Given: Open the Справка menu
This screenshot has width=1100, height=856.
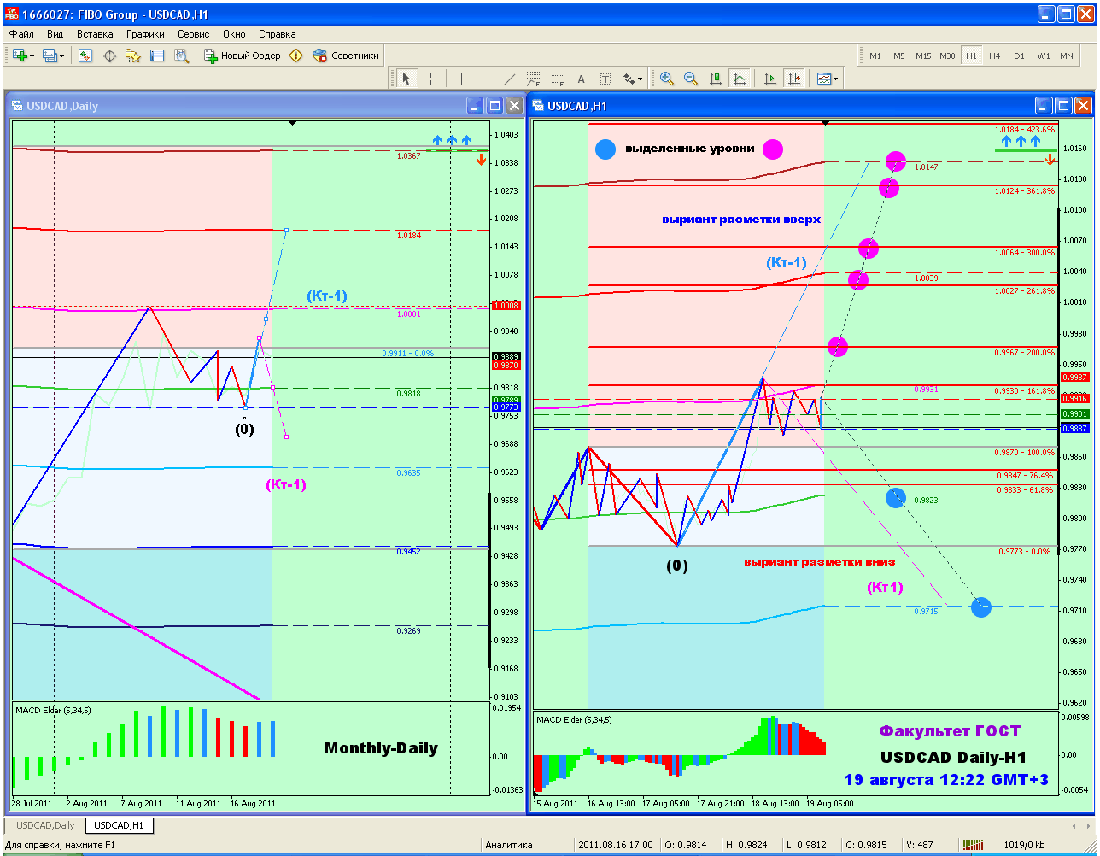Looking at the screenshot, I should pos(277,34).
